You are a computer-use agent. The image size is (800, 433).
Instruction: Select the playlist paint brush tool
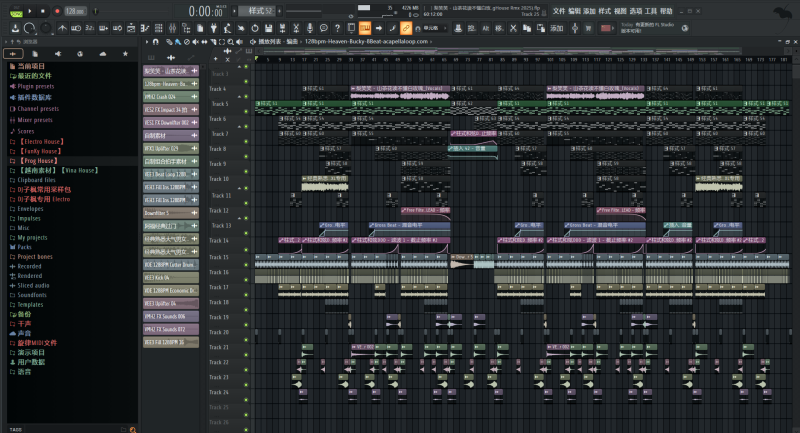click(178, 42)
